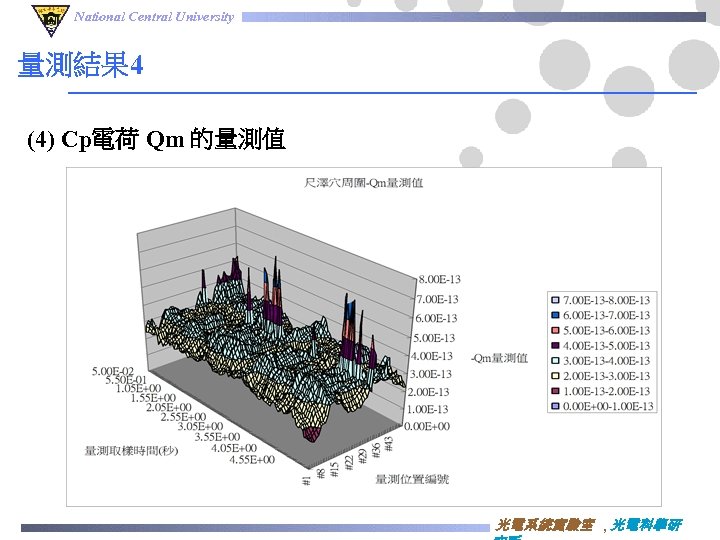Click vertical axis value 1.00E-13
Screen dimensions: 720x540
tap(428, 410)
